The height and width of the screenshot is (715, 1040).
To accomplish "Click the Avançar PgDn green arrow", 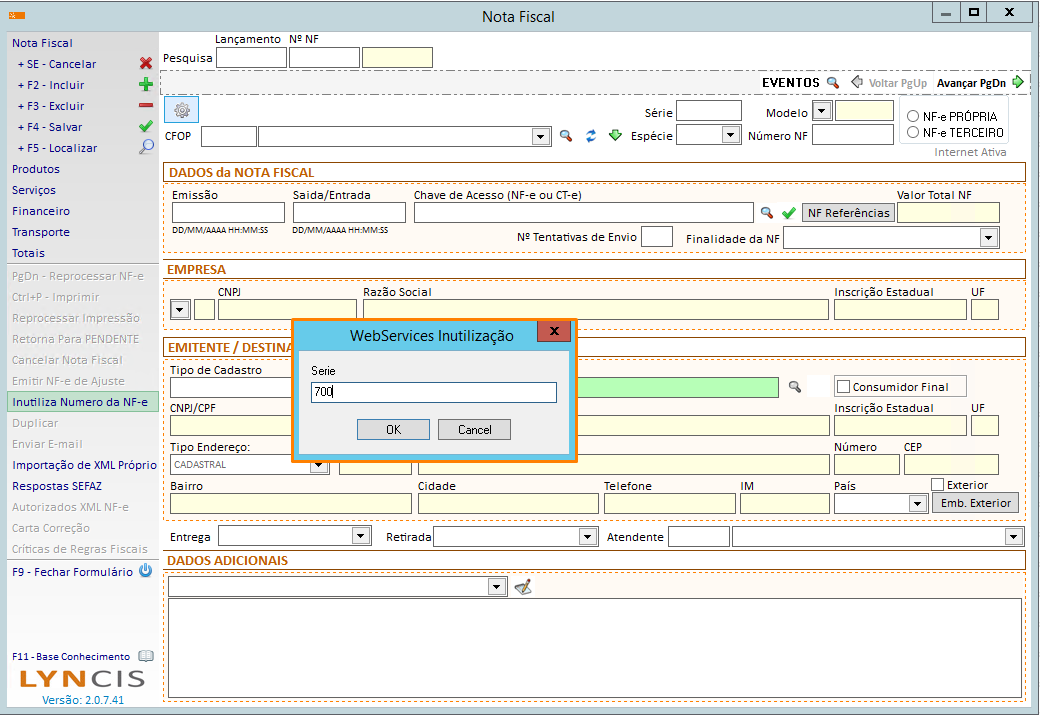I will 1018,82.
